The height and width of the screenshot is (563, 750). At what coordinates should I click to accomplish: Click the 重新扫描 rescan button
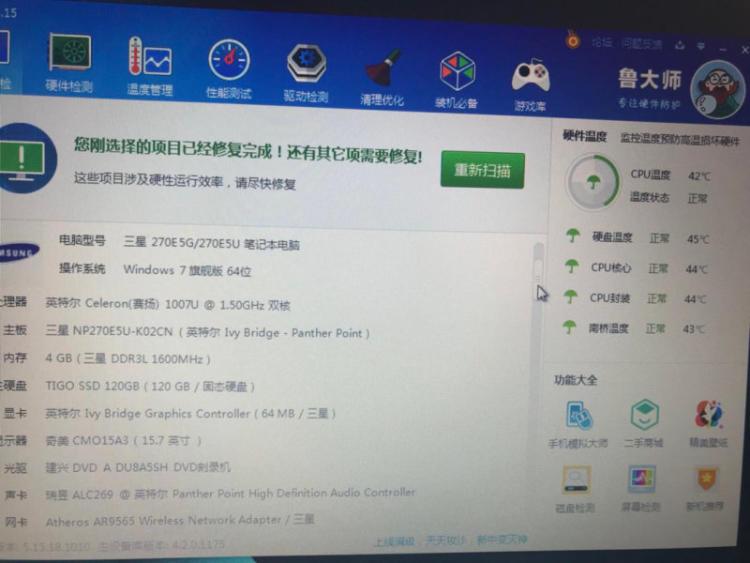[x=482, y=170]
